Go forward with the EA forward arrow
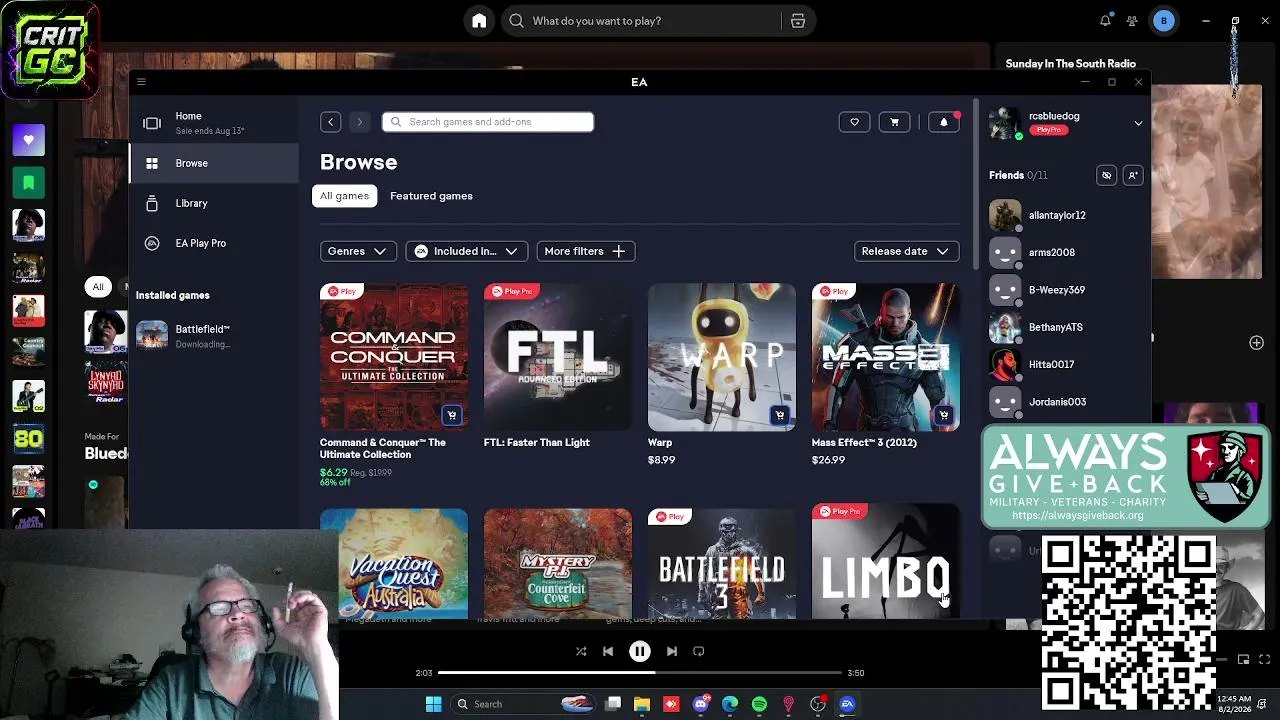This screenshot has height=720, width=1280. click(x=359, y=122)
